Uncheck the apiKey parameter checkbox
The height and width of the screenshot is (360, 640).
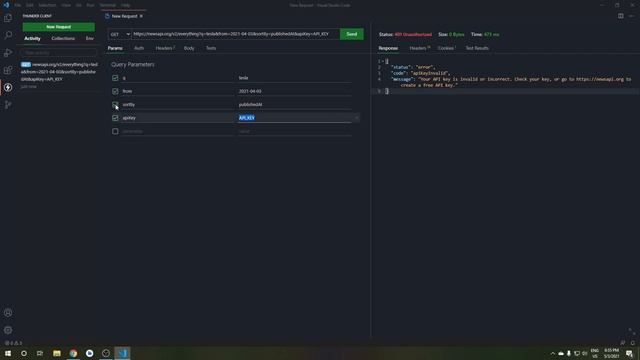click(115, 118)
